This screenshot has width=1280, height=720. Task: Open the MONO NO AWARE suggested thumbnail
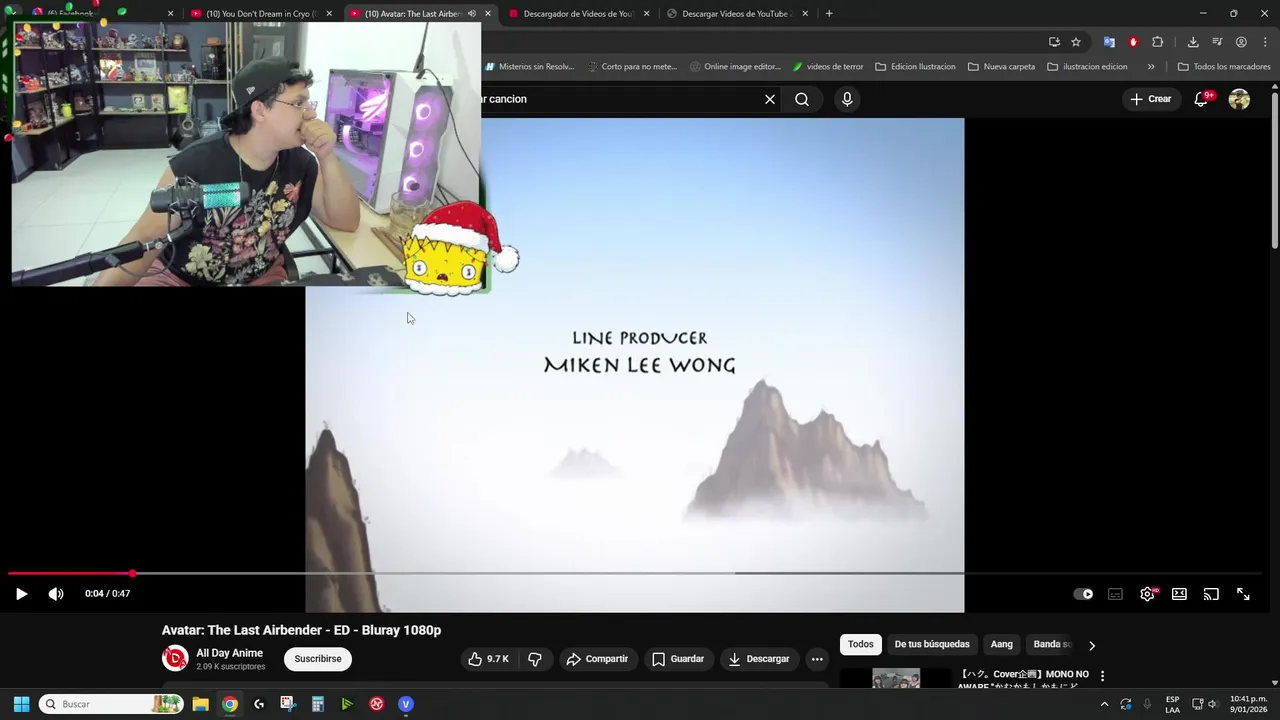click(x=896, y=678)
